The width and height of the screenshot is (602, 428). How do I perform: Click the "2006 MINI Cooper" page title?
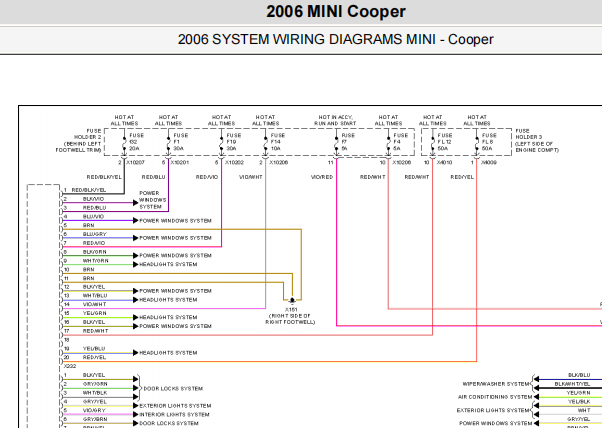coord(336,12)
